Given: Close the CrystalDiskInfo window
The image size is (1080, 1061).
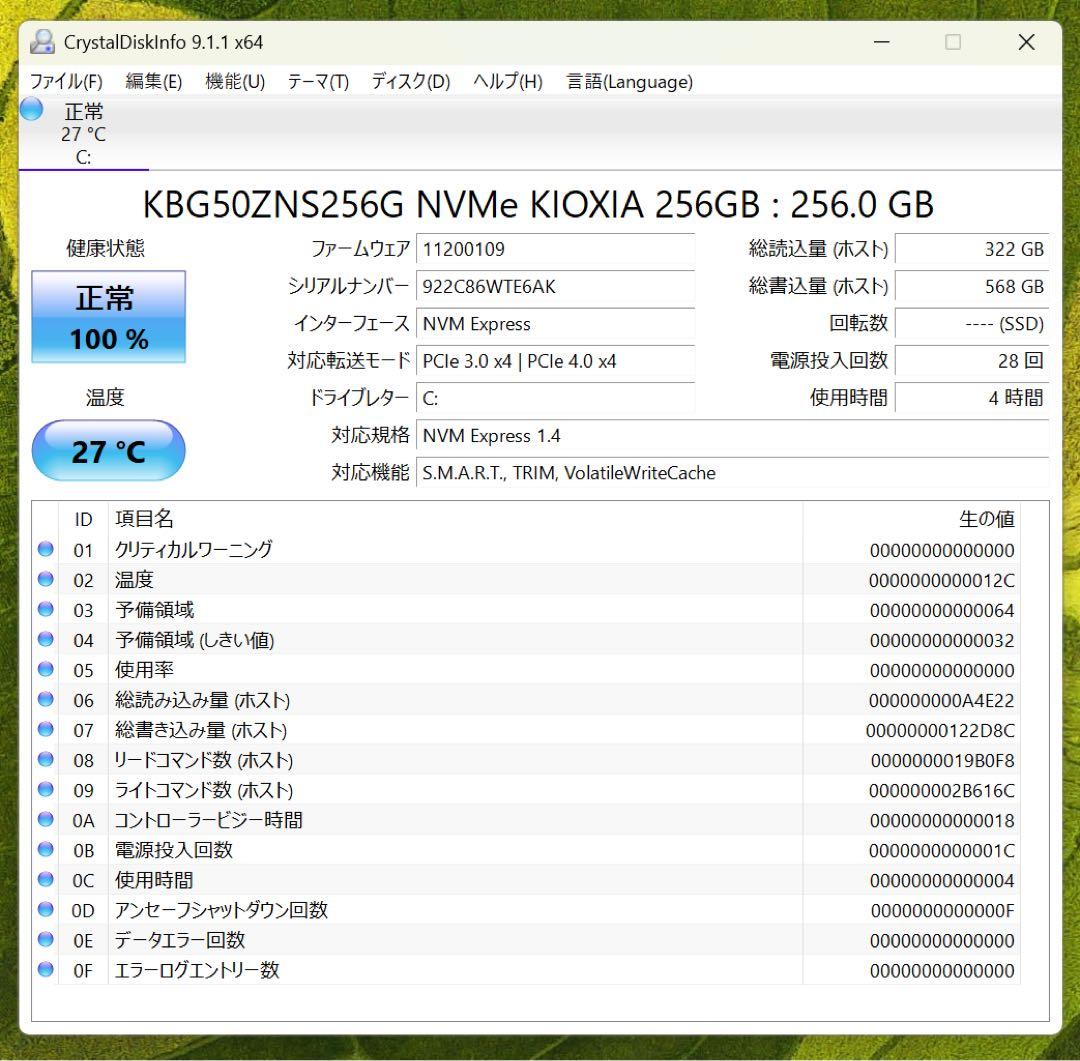Looking at the screenshot, I should pos(1026,42).
